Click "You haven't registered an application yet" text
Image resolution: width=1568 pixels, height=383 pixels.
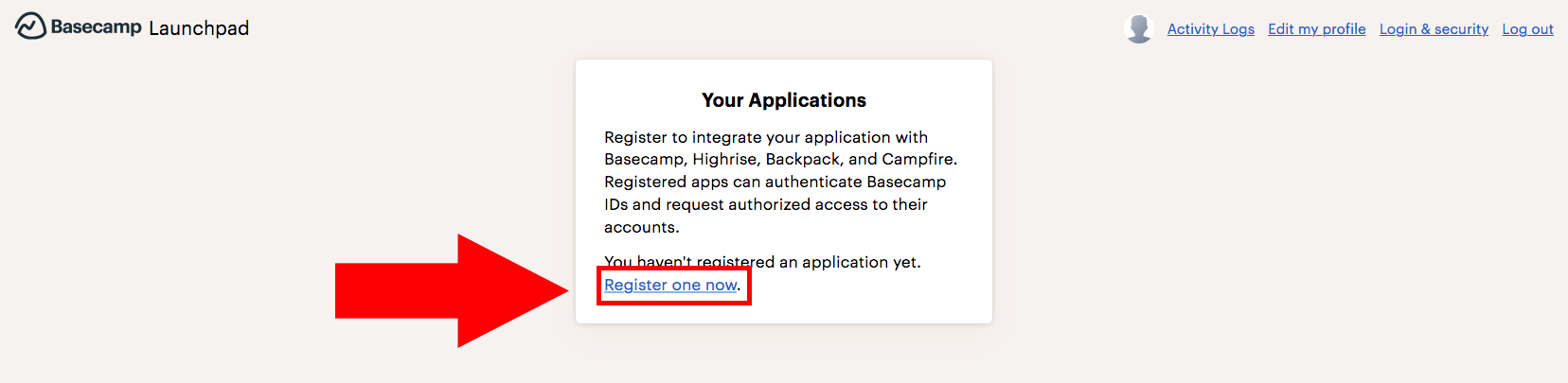click(762, 262)
